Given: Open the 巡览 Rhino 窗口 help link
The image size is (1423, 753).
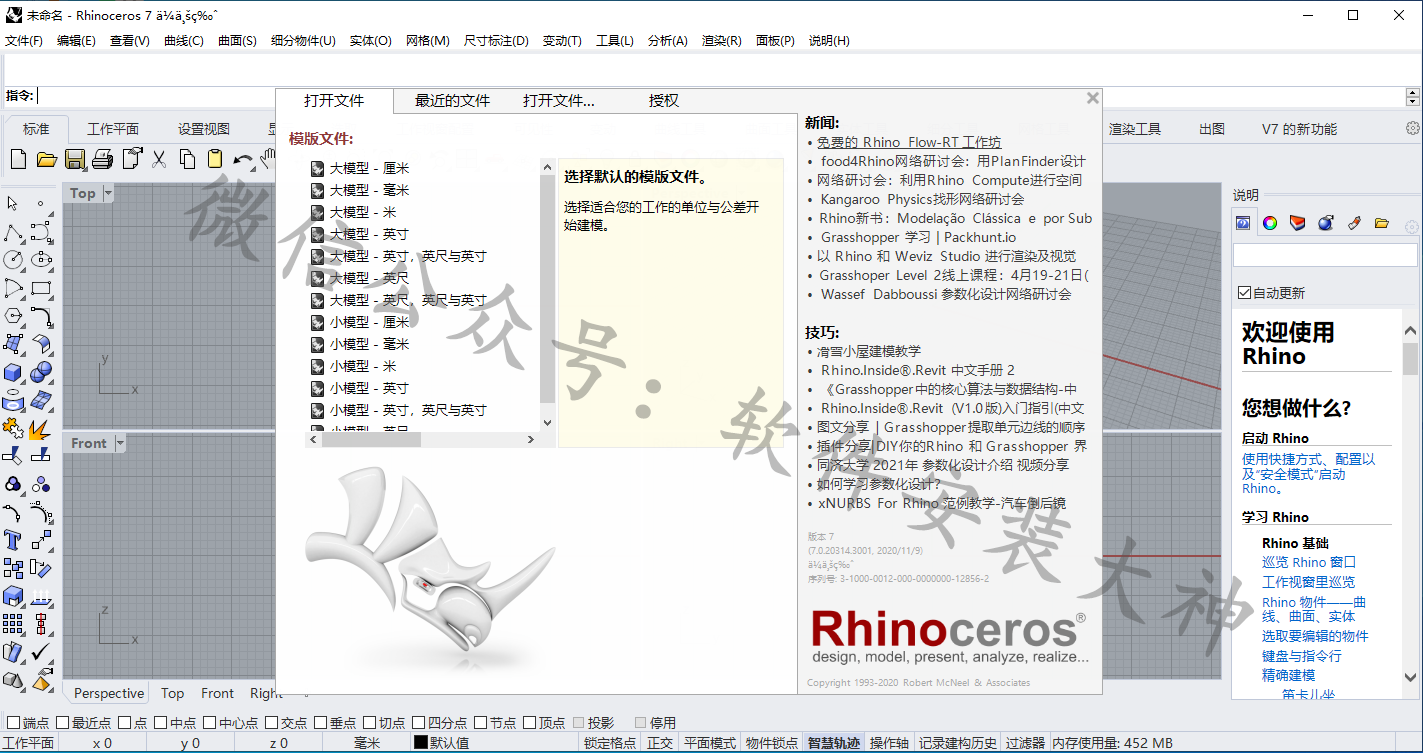Looking at the screenshot, I should click(1309, 562).
